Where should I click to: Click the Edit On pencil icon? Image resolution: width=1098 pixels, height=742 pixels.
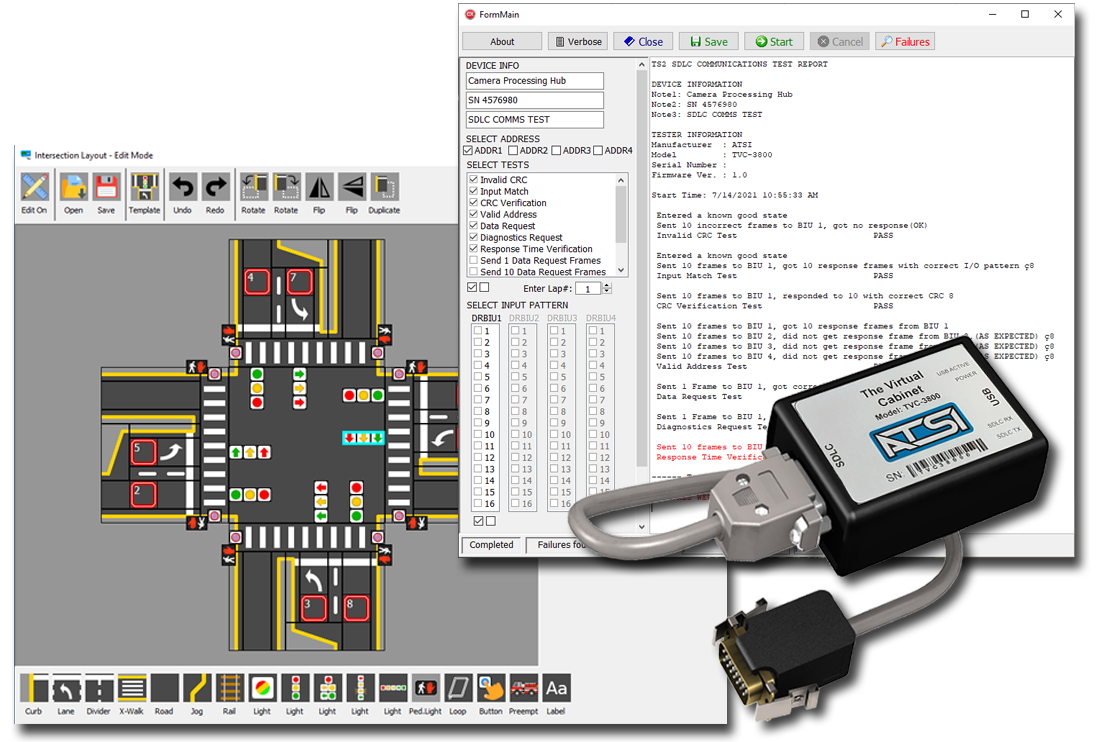[x=34, y=188]
